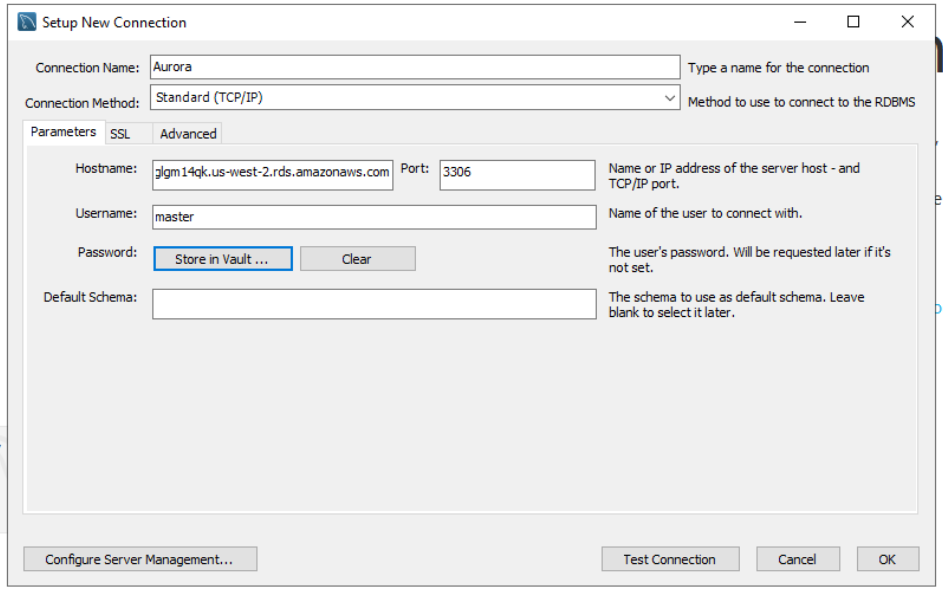Click the 'Password:' label
This screenshot has height=598, width=943.
tap(107, 253)
